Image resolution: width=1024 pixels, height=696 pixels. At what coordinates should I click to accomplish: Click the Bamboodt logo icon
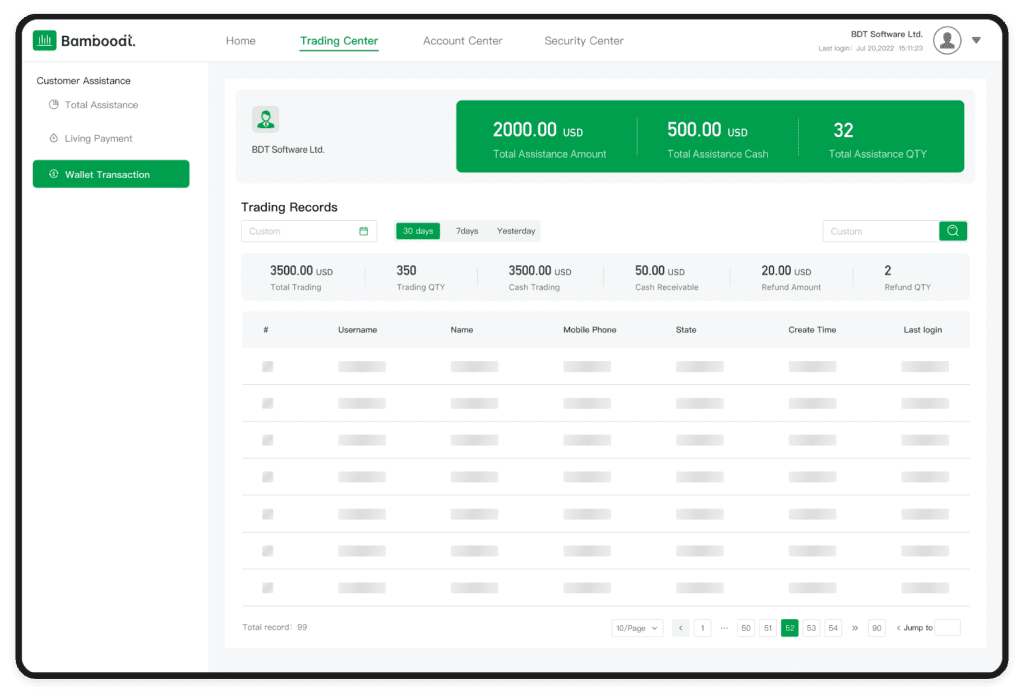44,41
